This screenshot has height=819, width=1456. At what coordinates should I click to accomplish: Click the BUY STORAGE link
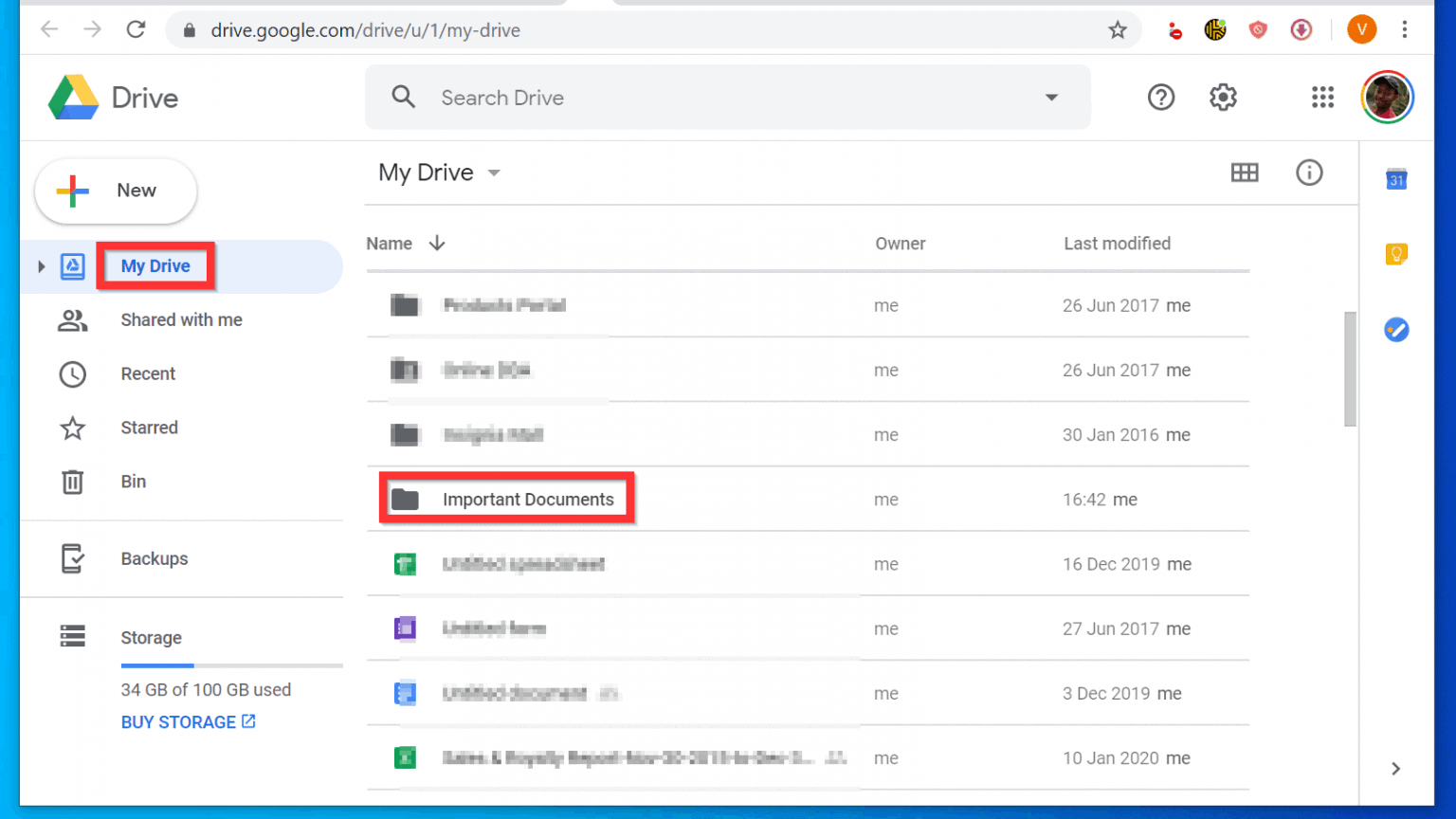coord(188,721)
